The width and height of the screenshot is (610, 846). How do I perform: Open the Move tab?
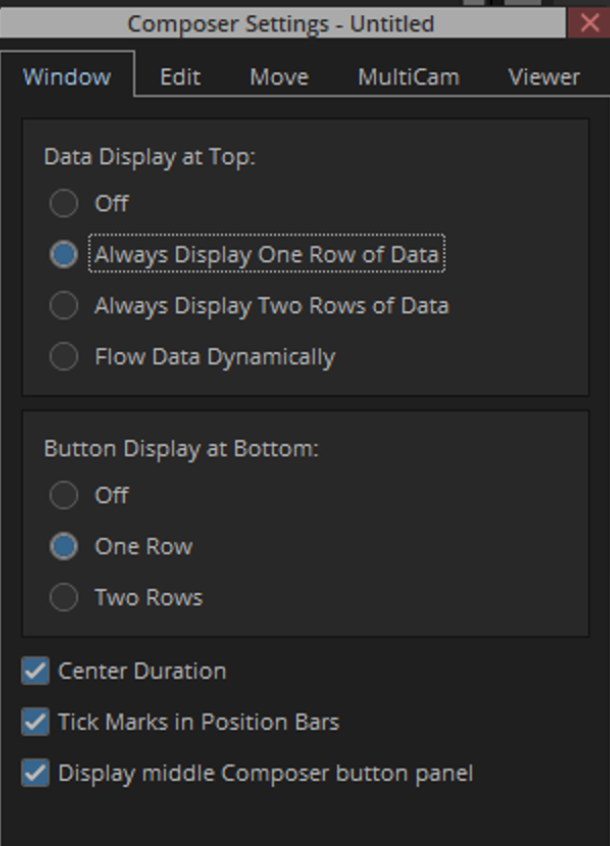tap(279, 77)
